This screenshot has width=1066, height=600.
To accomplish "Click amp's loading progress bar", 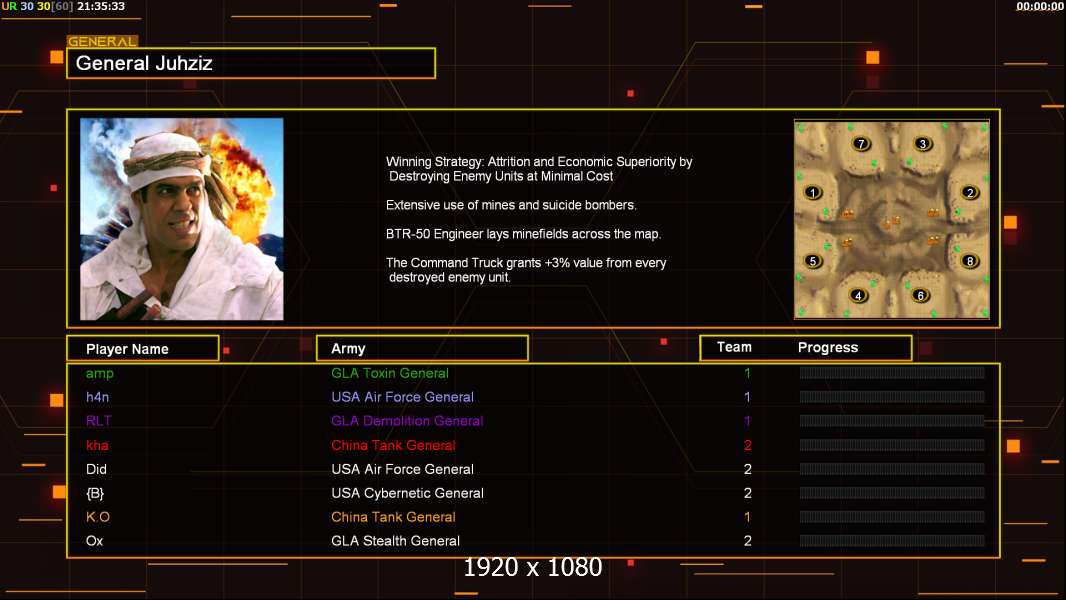I will pyautogui.click(x=892, y=372).
